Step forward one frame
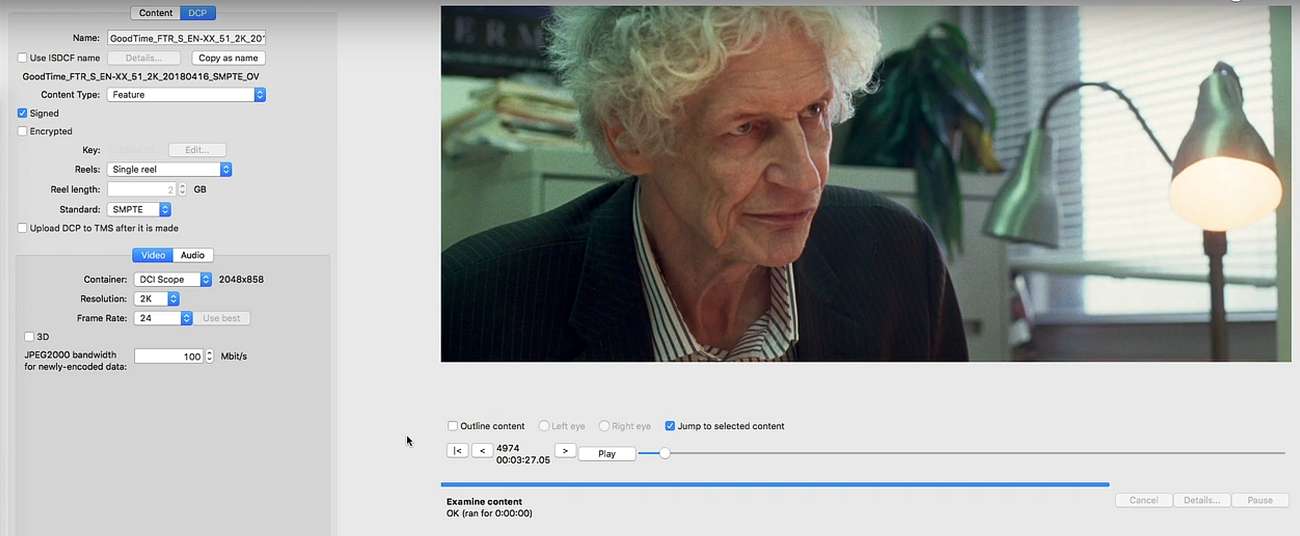The width and height of the screenshot is (1300, 536). tap(565, 451)
